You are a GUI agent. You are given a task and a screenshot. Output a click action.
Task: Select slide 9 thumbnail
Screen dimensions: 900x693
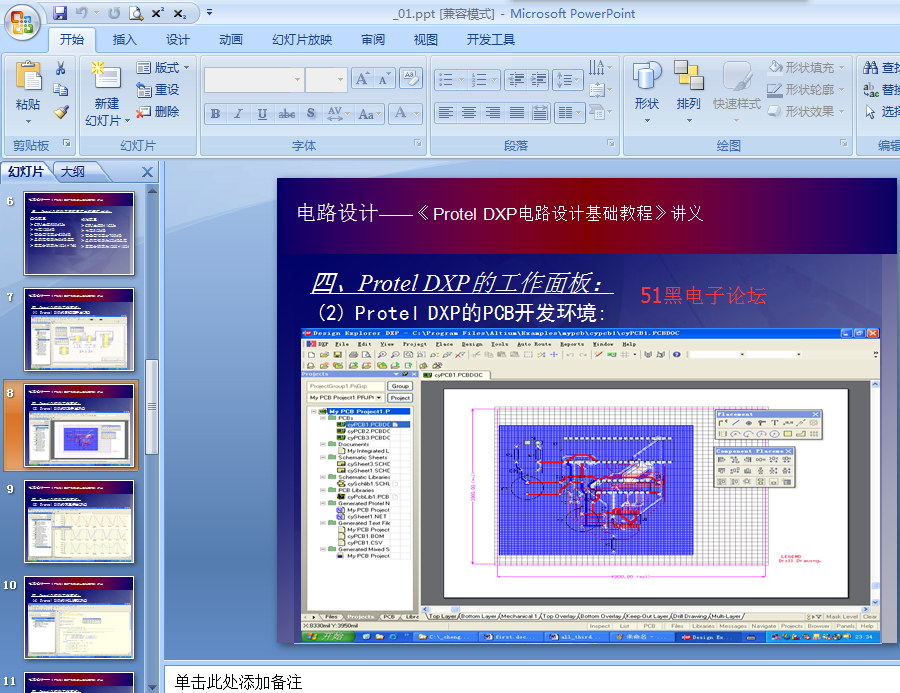[x=79, y=521]
